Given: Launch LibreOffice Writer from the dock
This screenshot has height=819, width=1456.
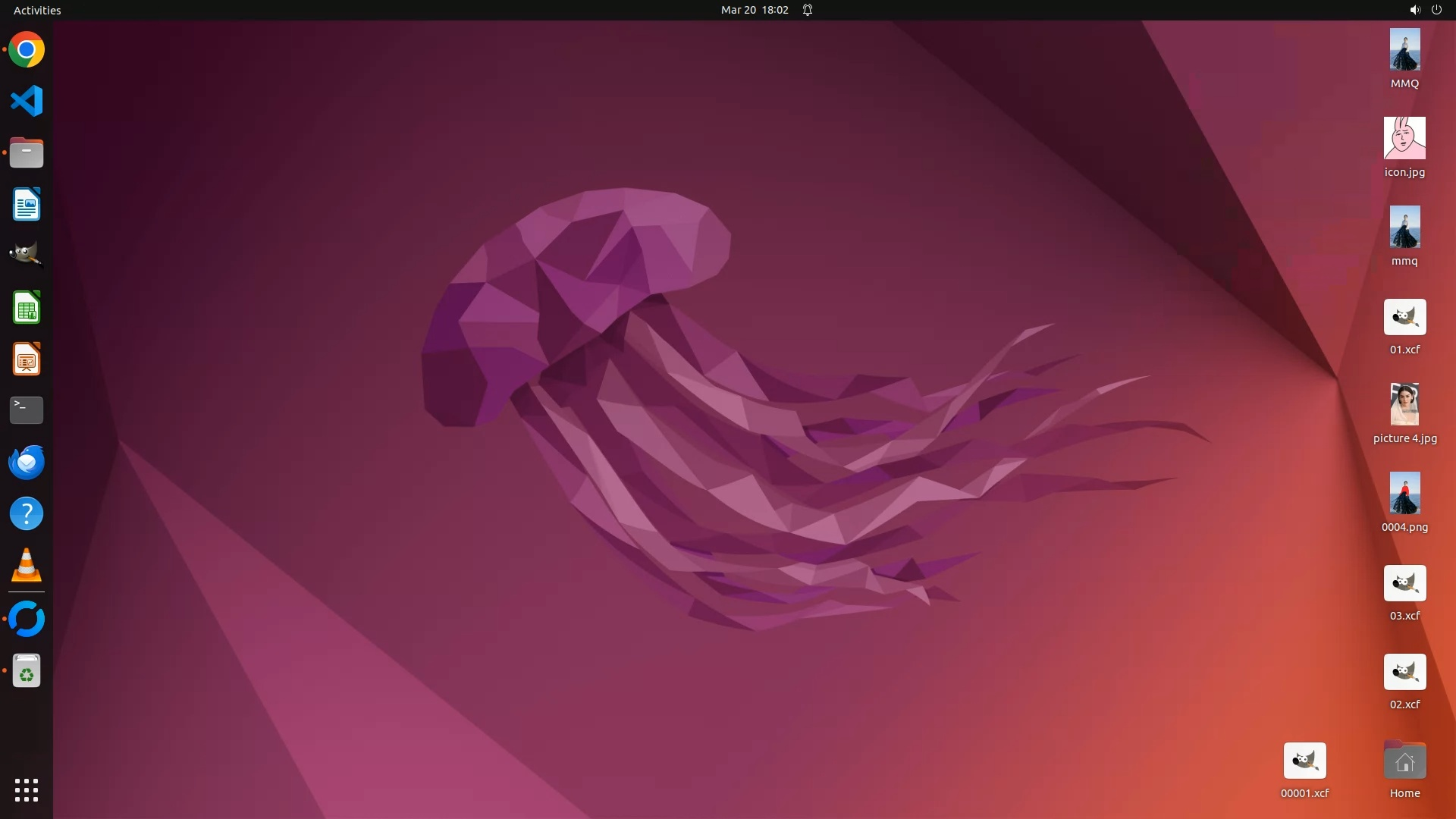Looking at the screenshot, I should pyautogui.click(x=27, y=205).
